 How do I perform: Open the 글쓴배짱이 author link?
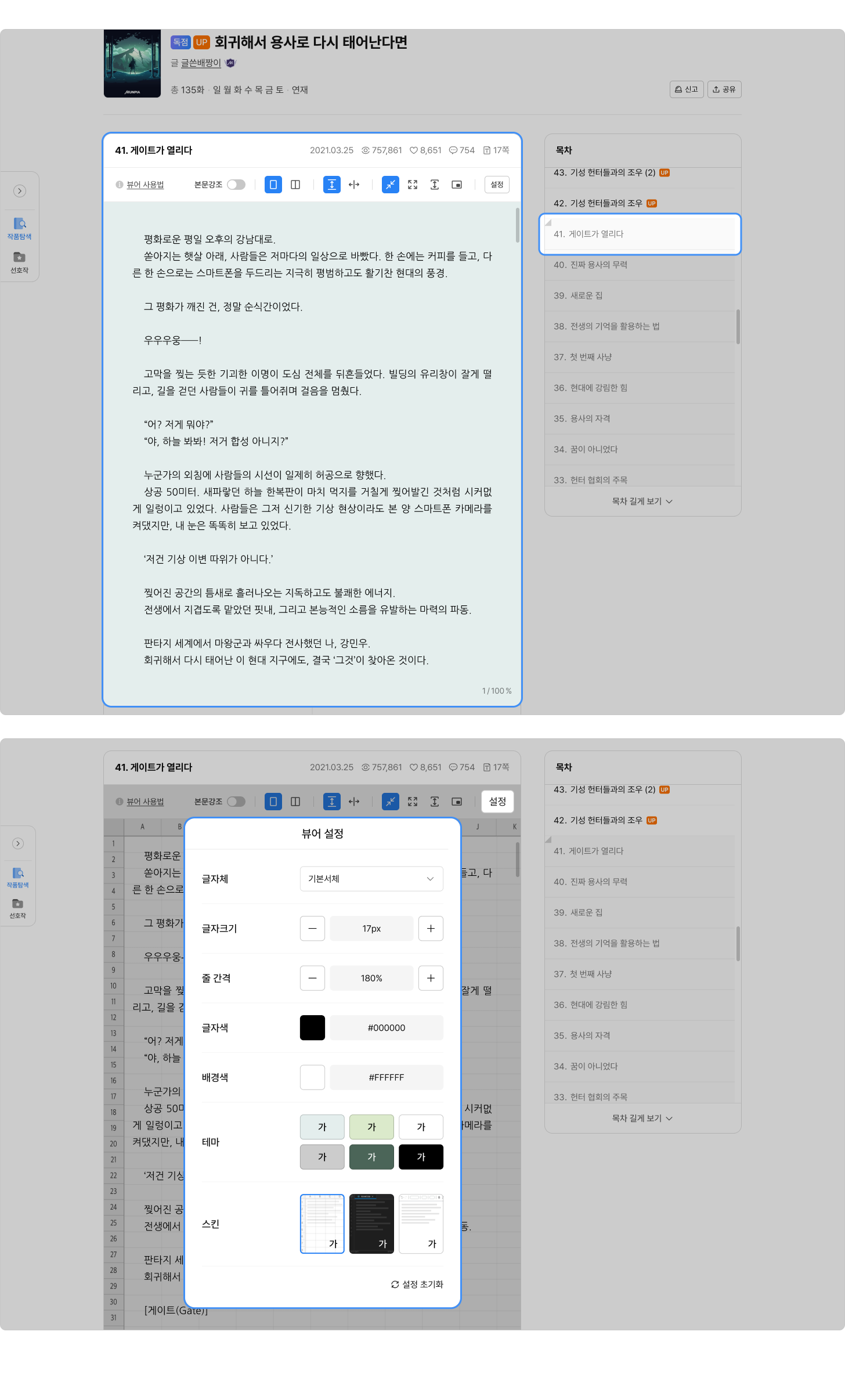coord(201,63)
